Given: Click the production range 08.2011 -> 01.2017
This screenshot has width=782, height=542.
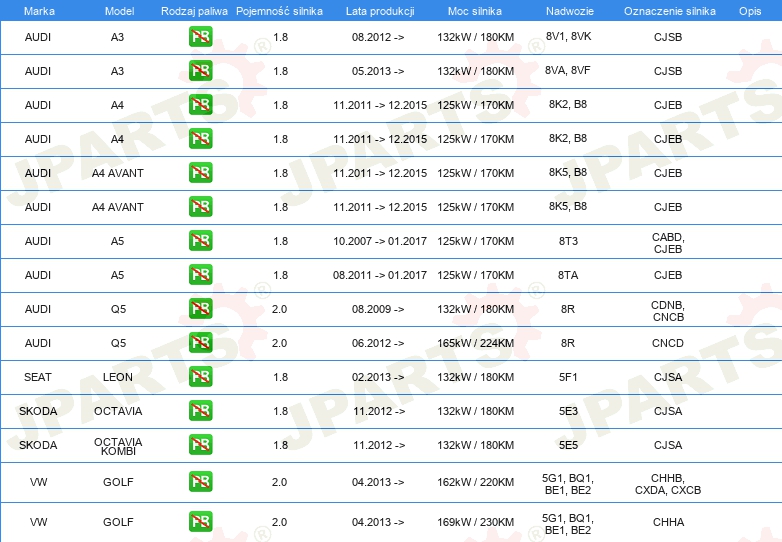Looking at the screenshot, I should (x=380, y=275).
